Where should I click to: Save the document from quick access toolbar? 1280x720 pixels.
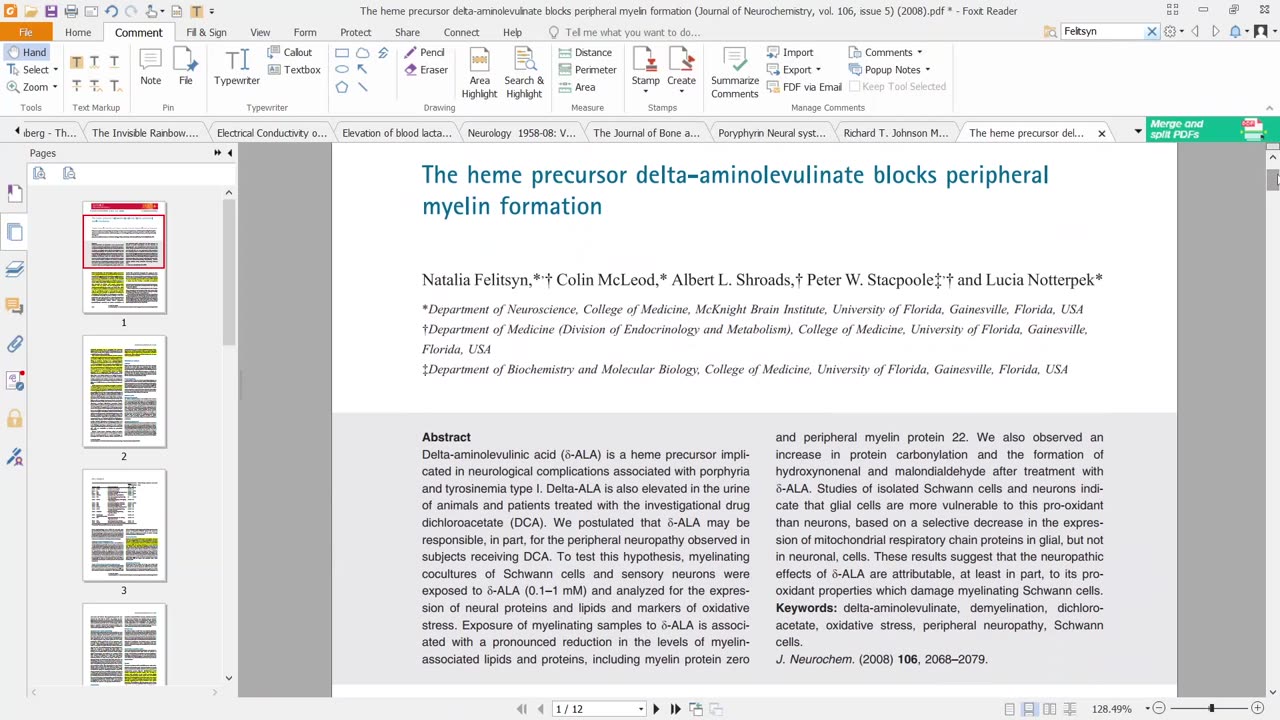click(x=51, y=11)
